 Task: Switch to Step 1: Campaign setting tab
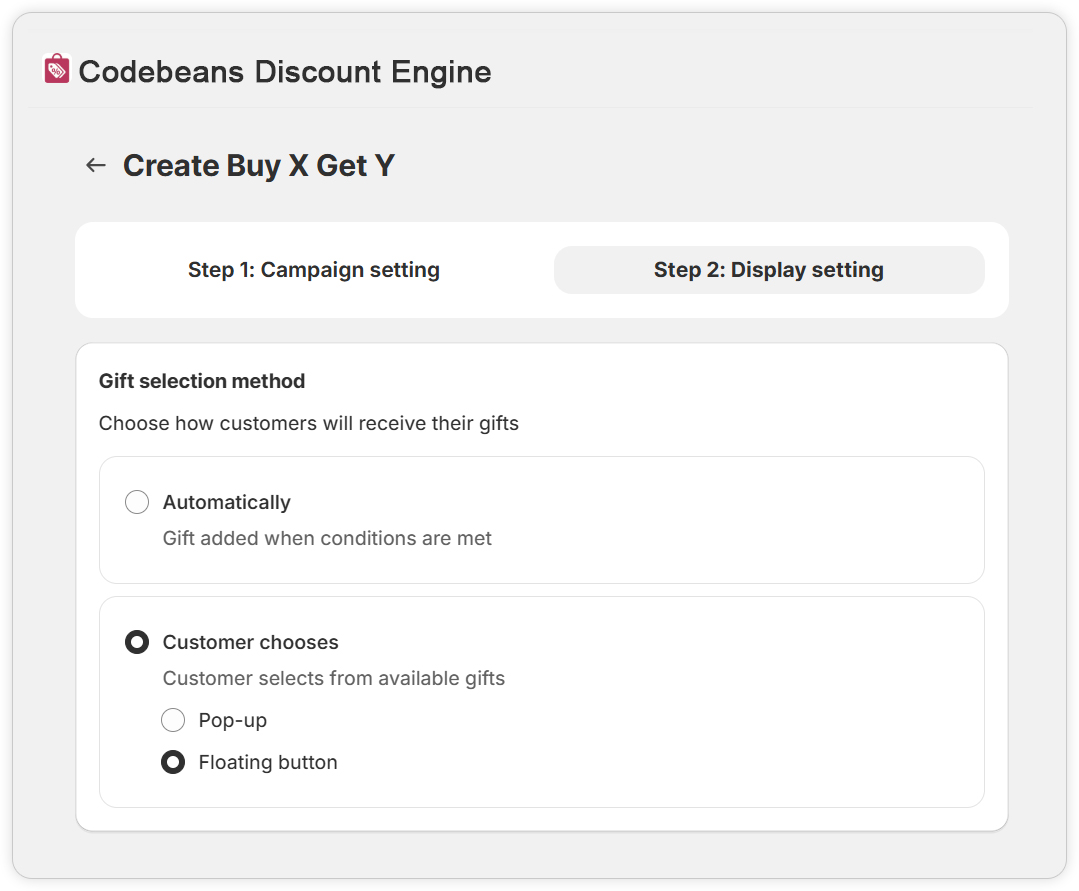point(314,270)
